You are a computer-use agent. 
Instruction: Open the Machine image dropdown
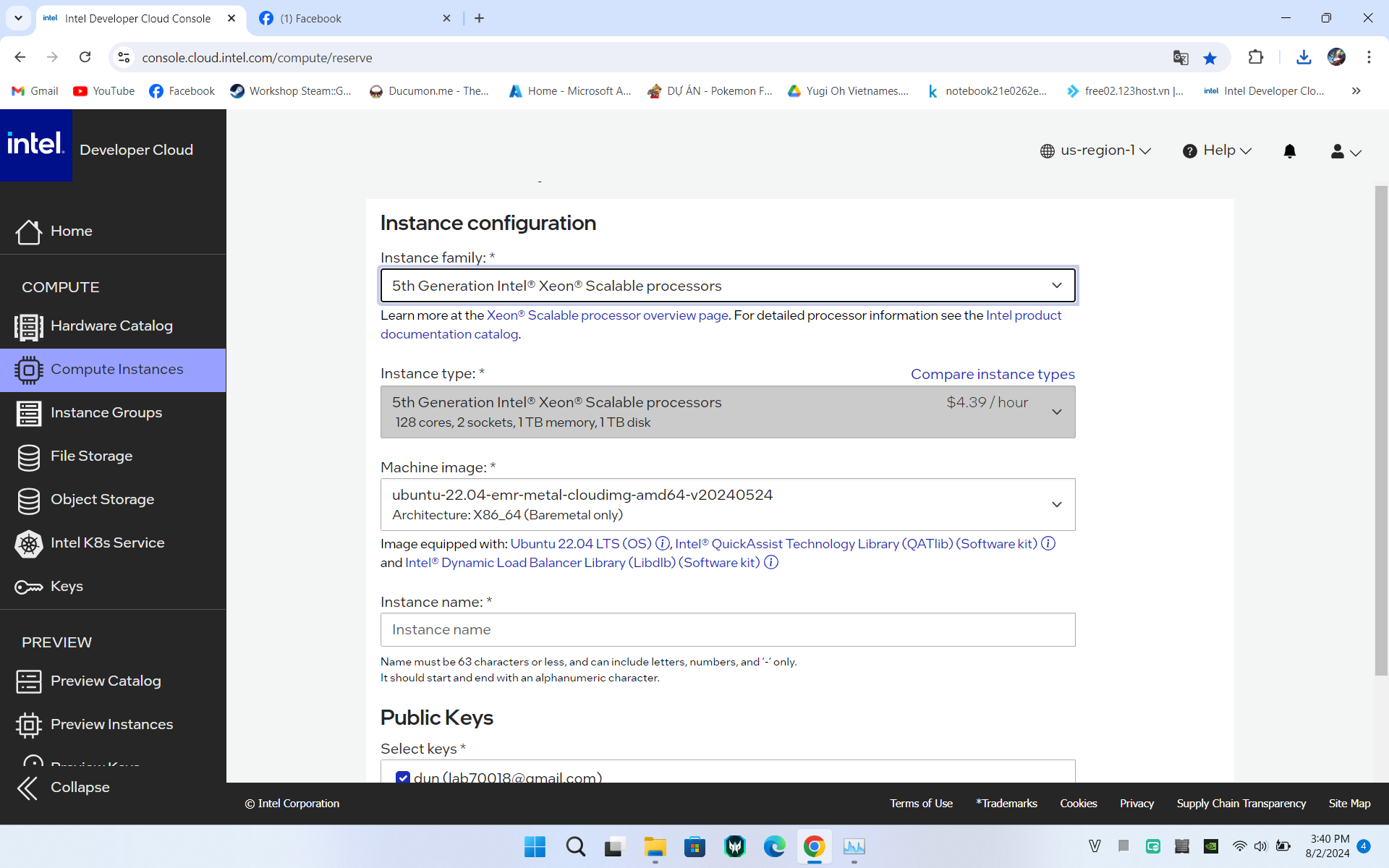(728, 504)
